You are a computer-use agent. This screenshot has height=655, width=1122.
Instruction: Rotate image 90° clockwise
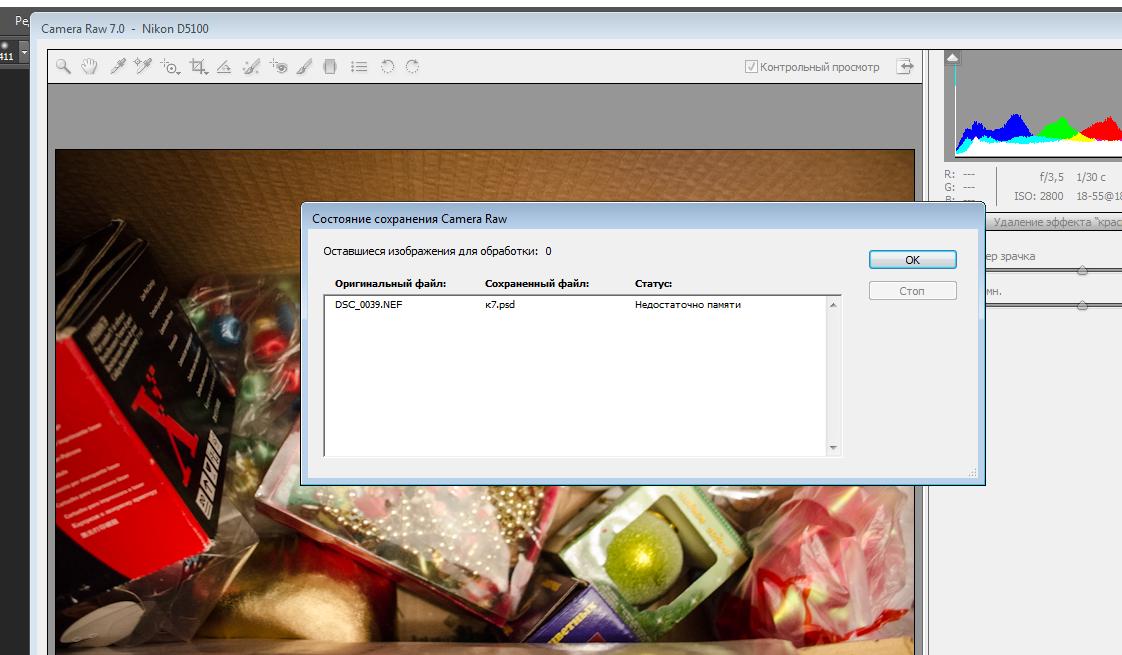pos(412,67)
